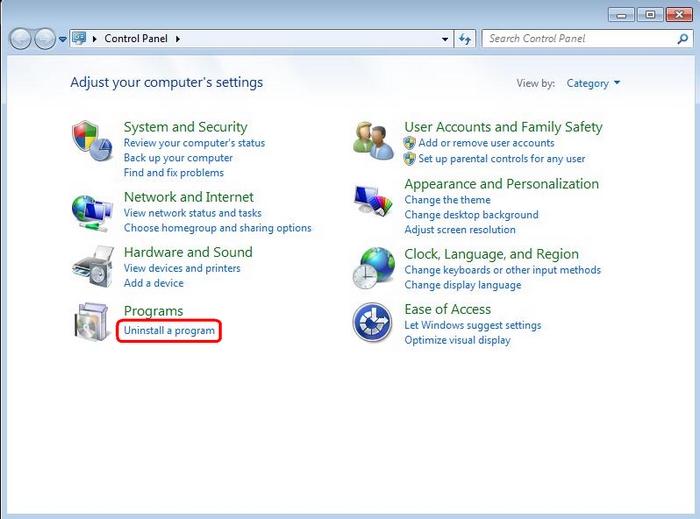
Task: Click the Hardware and Sound printer icon
Action: tap(92, 265)
